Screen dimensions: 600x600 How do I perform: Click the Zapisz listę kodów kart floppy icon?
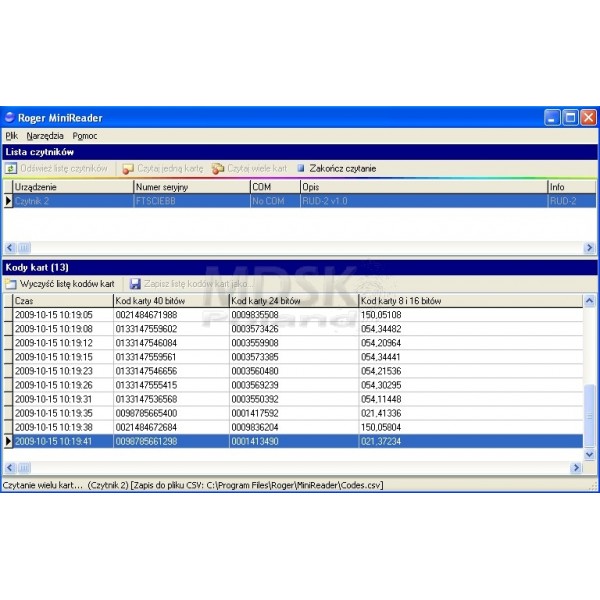135,284
